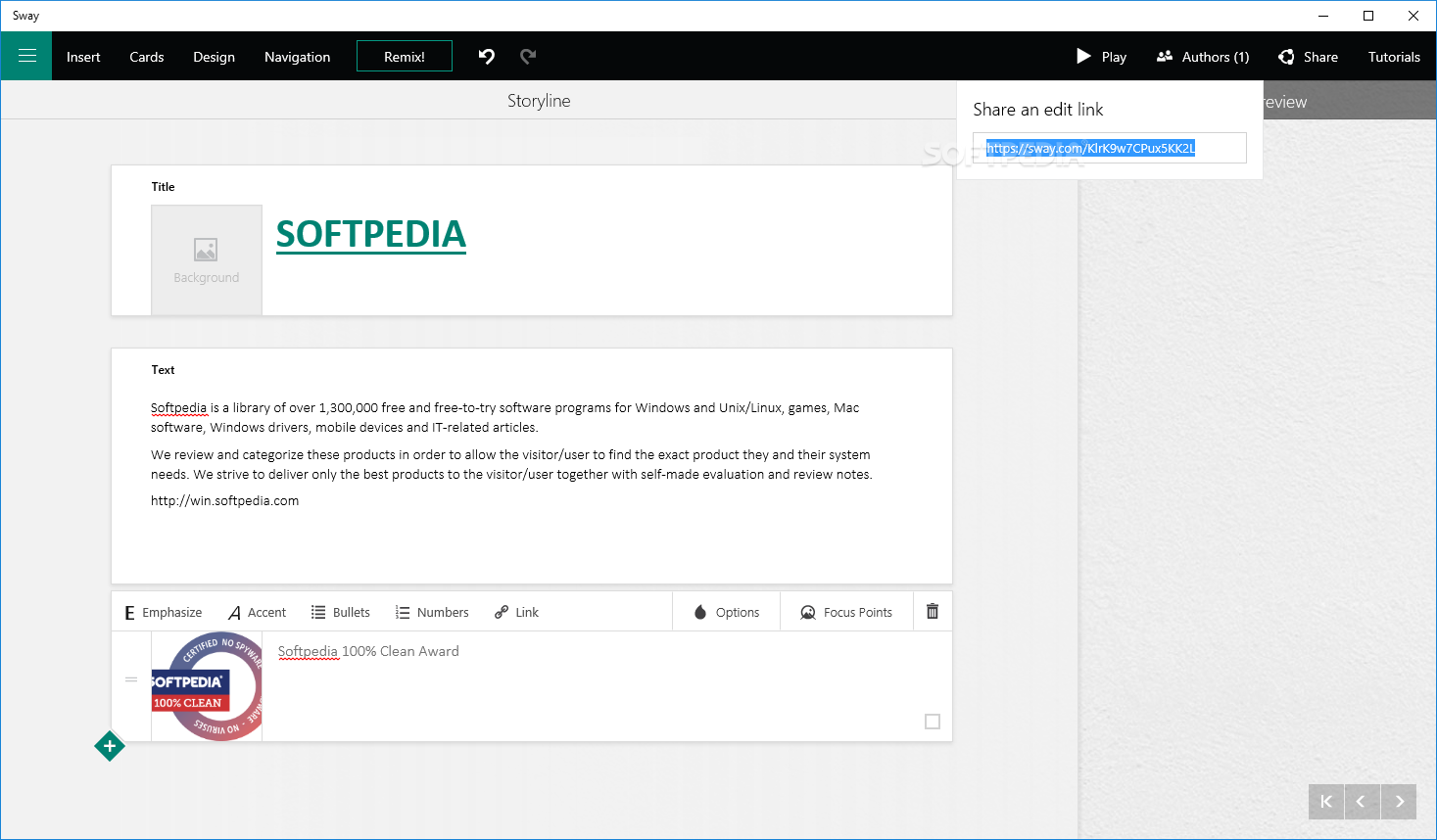This screenshot has height=840, width=1437.
Task: Jump to first slide in preview
Action: [1326, 801]
